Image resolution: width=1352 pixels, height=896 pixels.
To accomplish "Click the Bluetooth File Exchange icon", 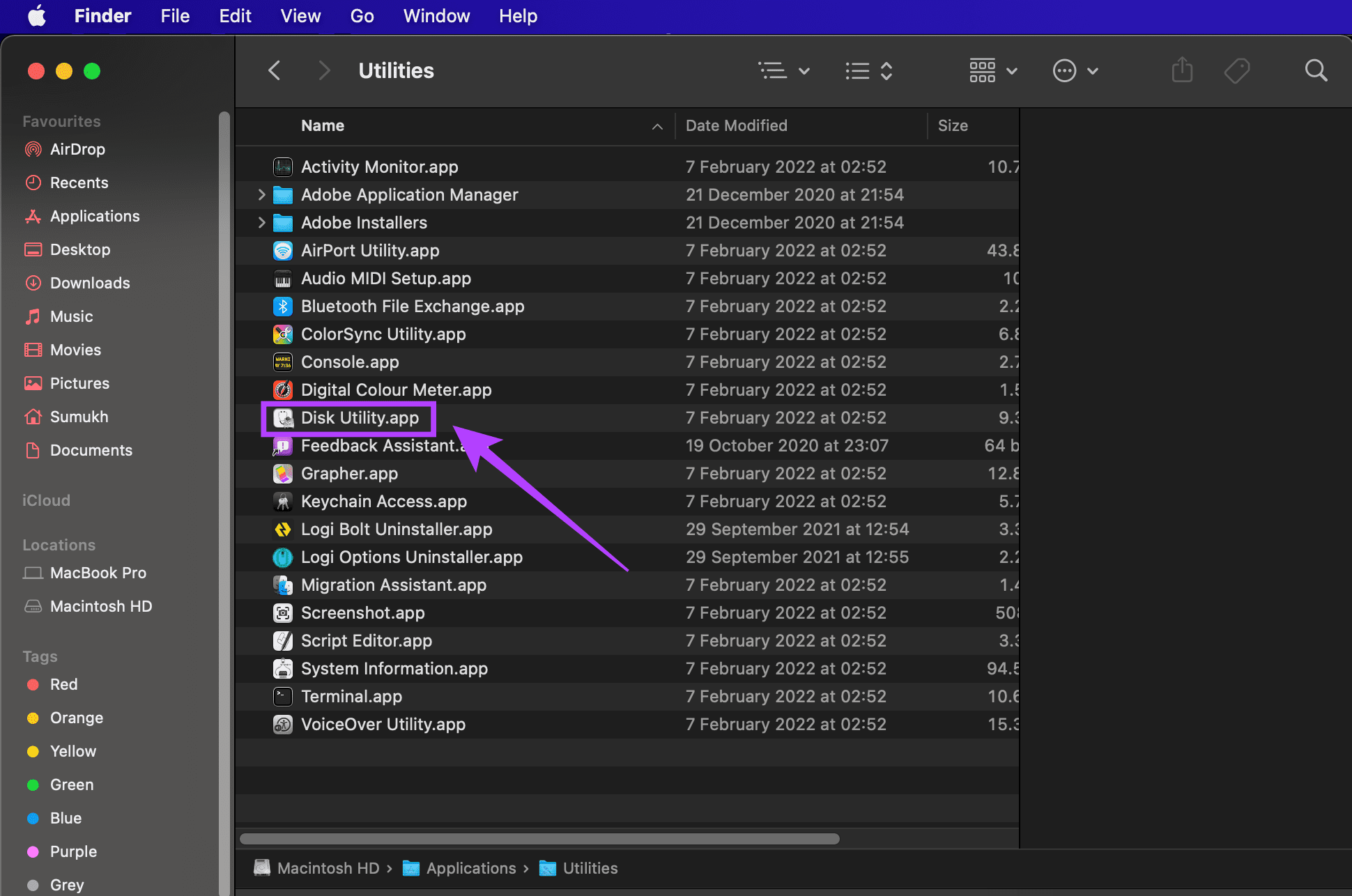I will tap(282, 306).
